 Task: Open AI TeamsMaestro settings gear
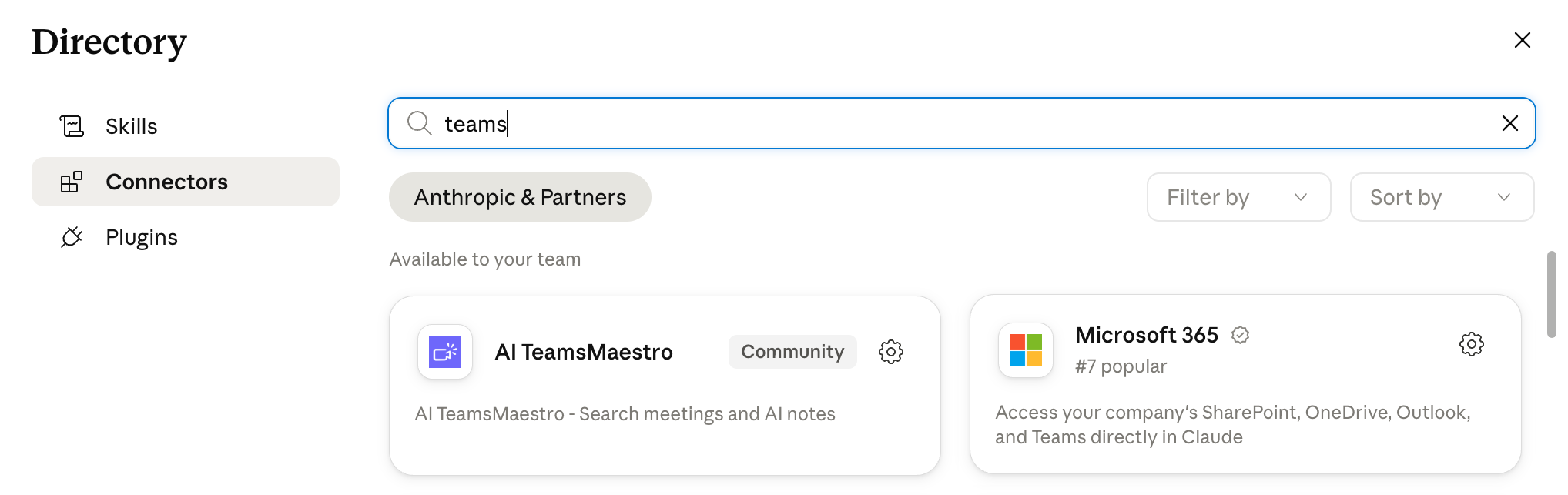click(x=891, y=352)
